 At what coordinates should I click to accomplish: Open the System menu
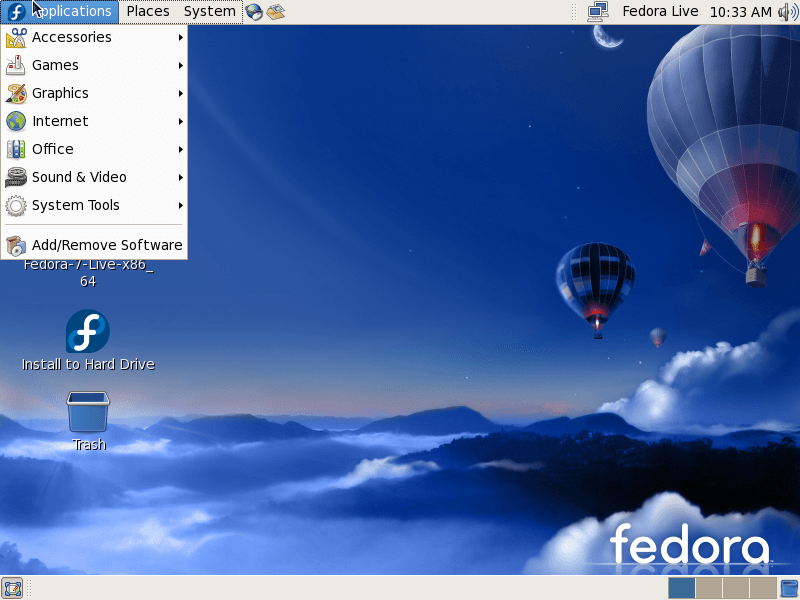point(210,12)
